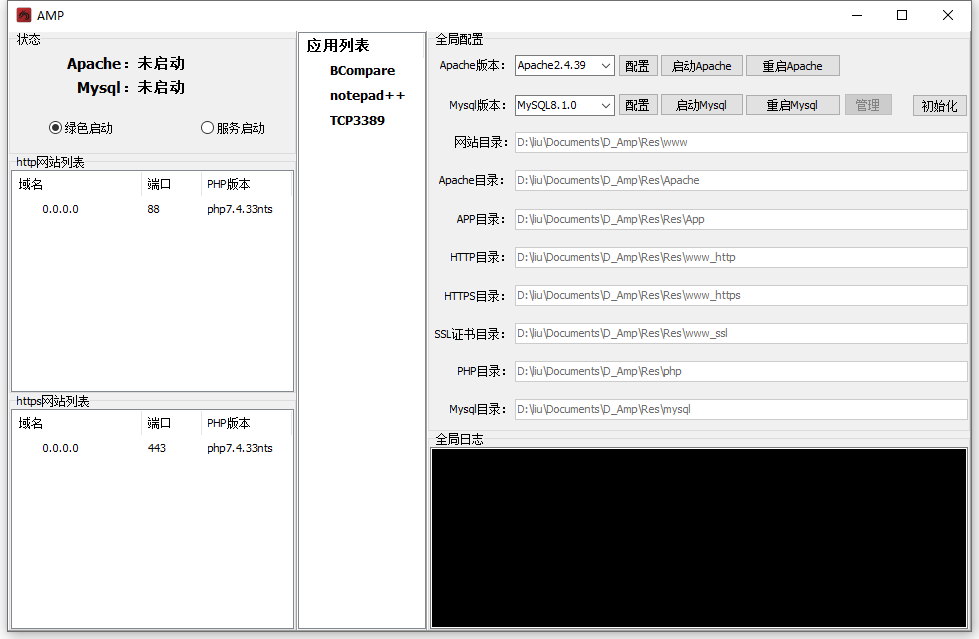The image size is (979, 639).
Task: Click the PHP版本 column header in http list
Action: (x=229, y=184)
